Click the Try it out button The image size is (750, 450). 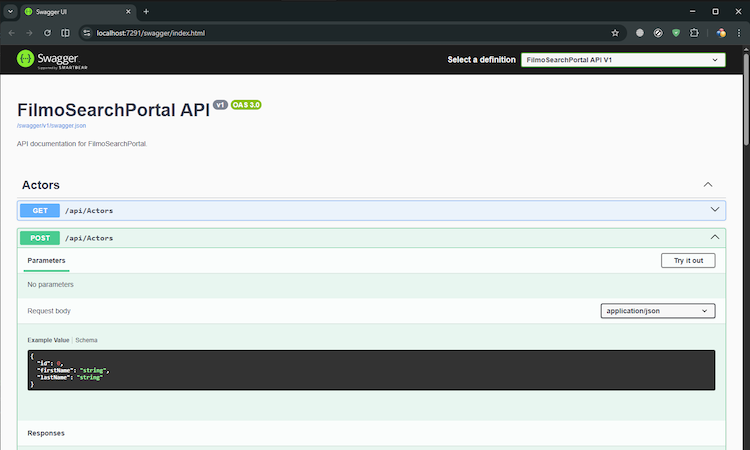688,261
